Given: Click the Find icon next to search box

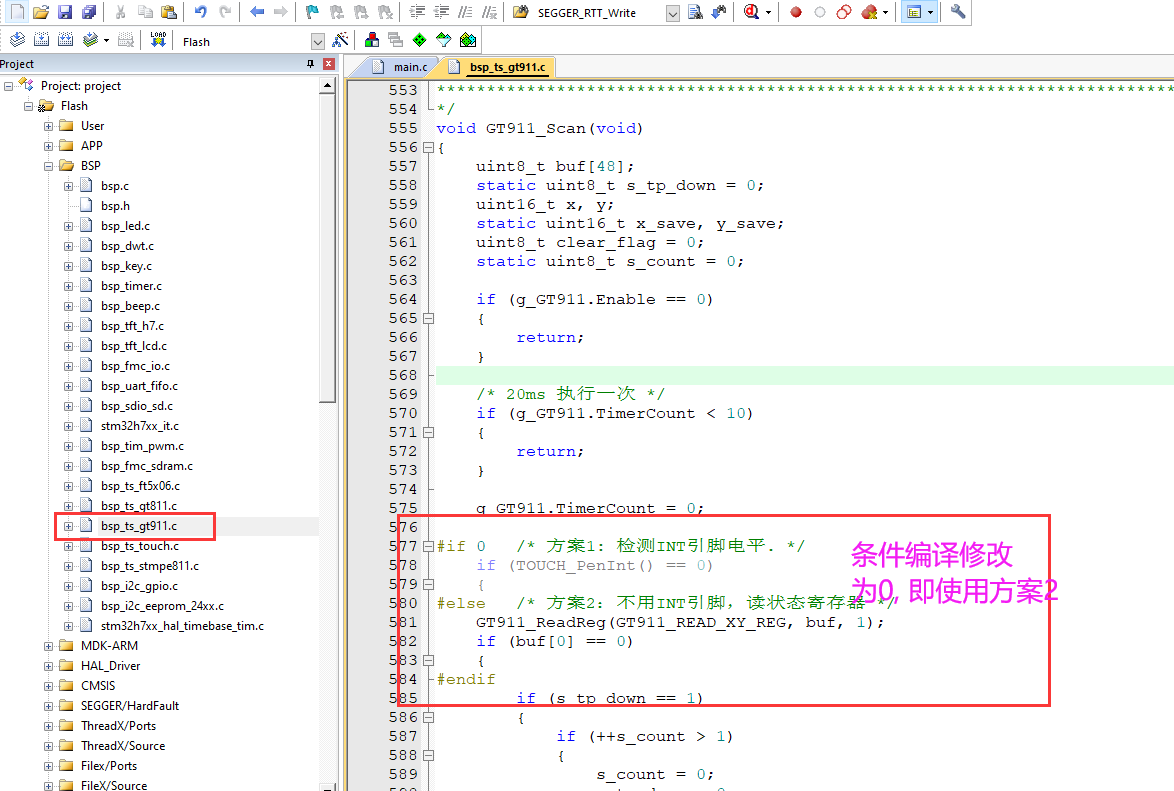Looking at the screenshot, I should [695, 12].
